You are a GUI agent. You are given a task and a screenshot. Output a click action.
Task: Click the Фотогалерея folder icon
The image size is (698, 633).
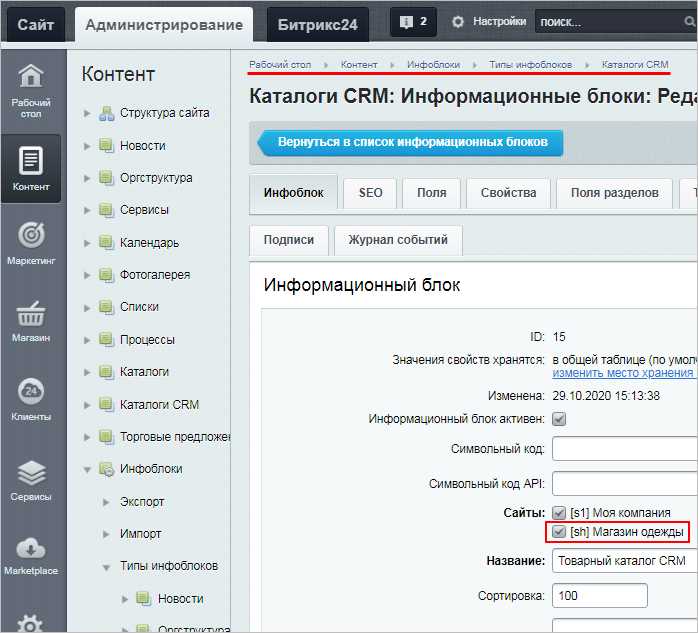click(x=106, y=275)
